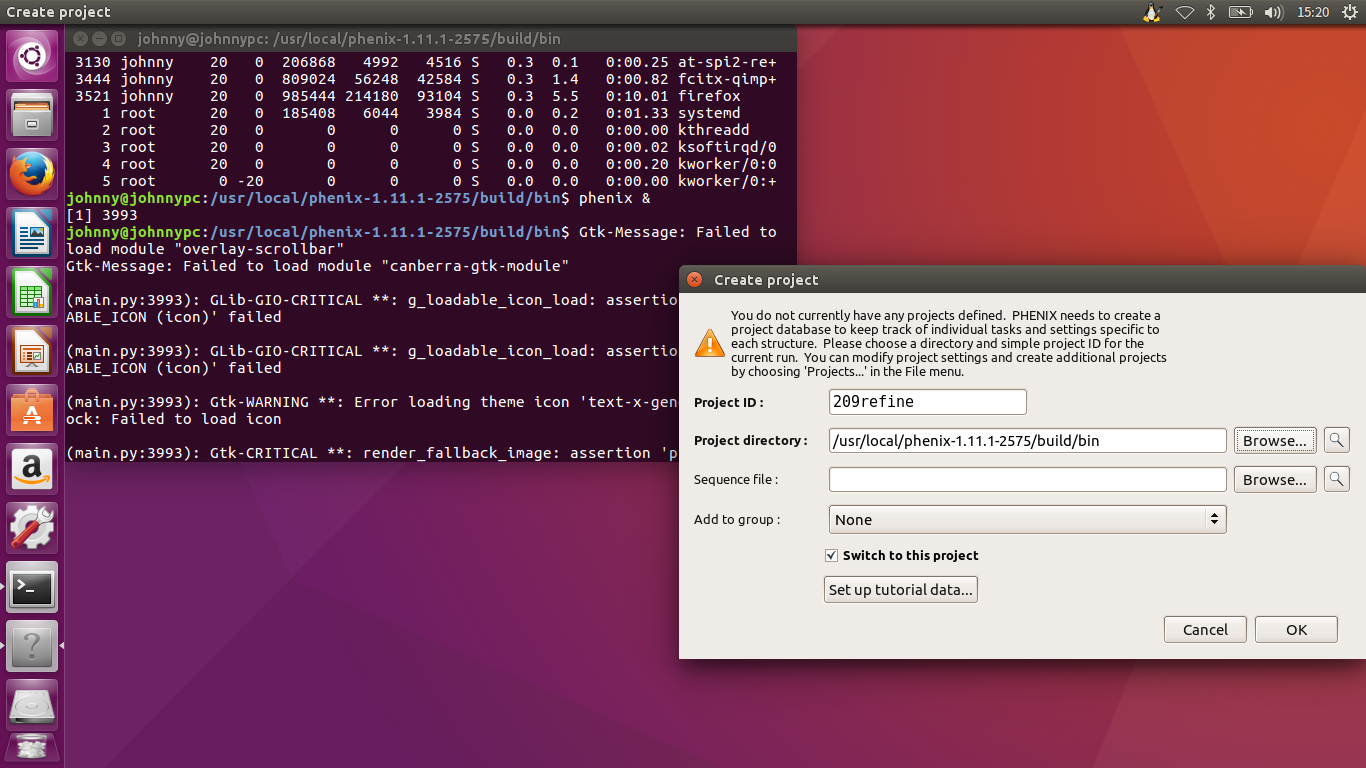Click the Project ID text field
The height and width of the screenshot is (768, 1366).
click(x=927, y=402)
